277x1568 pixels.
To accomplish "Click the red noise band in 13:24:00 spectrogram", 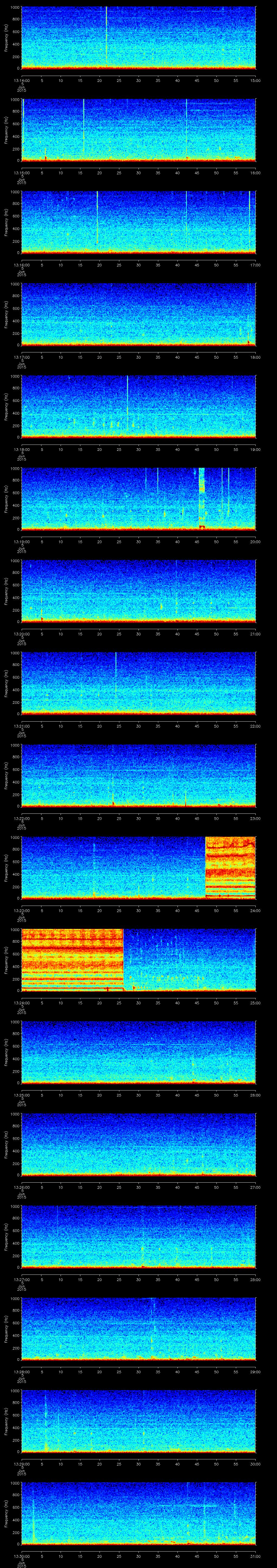I will (72, 959).
